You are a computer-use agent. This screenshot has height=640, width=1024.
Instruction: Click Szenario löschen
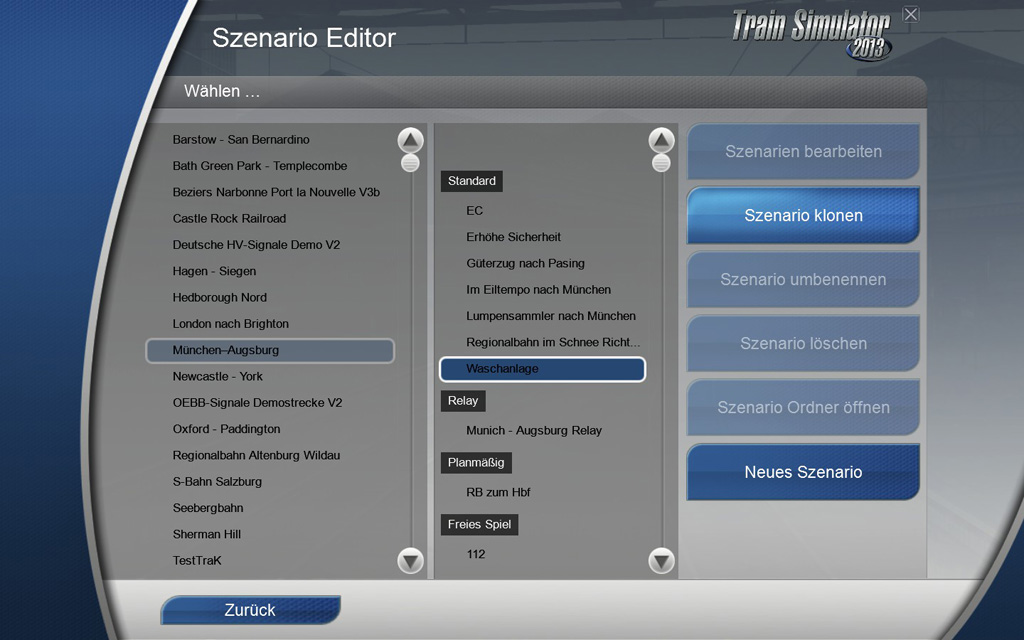[x=803, y=344]
